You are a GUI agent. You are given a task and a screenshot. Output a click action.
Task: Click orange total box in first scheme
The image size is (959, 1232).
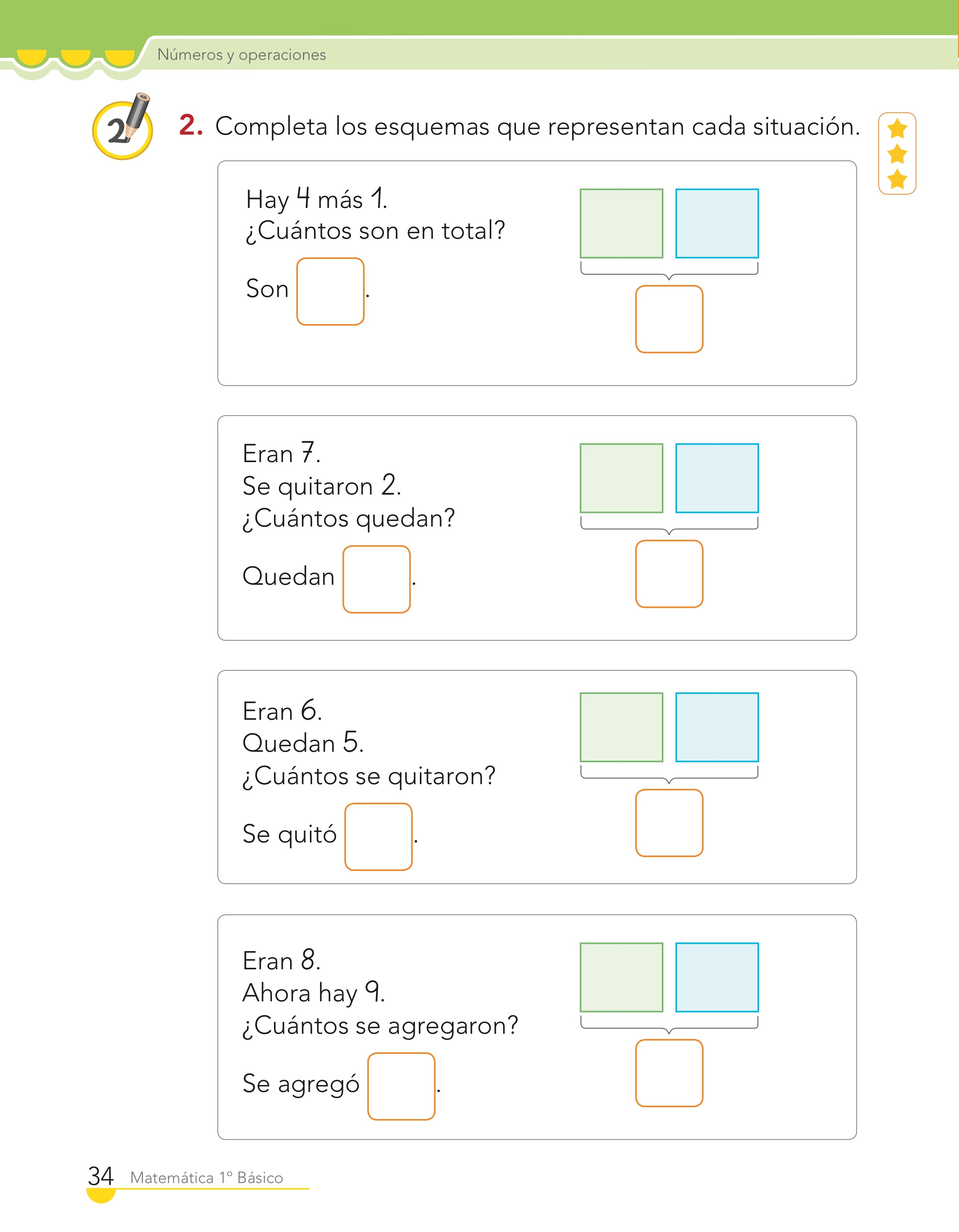coord(669,319)
